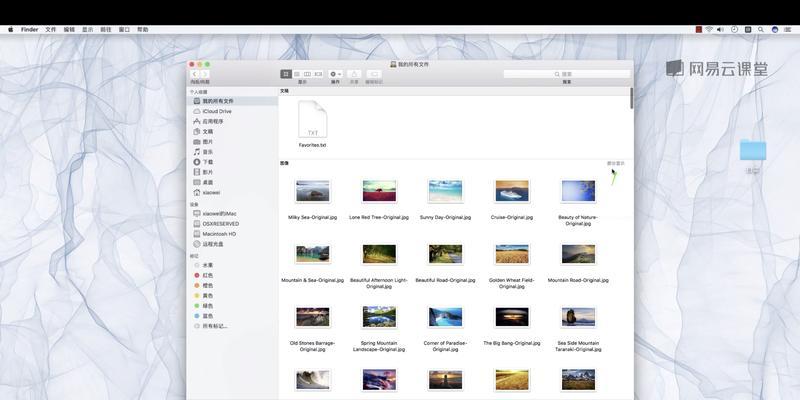Select Spring Mountain Landscape-Original.jpg thumbnail
Image resolution: width=800 pixels, height=400 pixels.
(379, 317)
